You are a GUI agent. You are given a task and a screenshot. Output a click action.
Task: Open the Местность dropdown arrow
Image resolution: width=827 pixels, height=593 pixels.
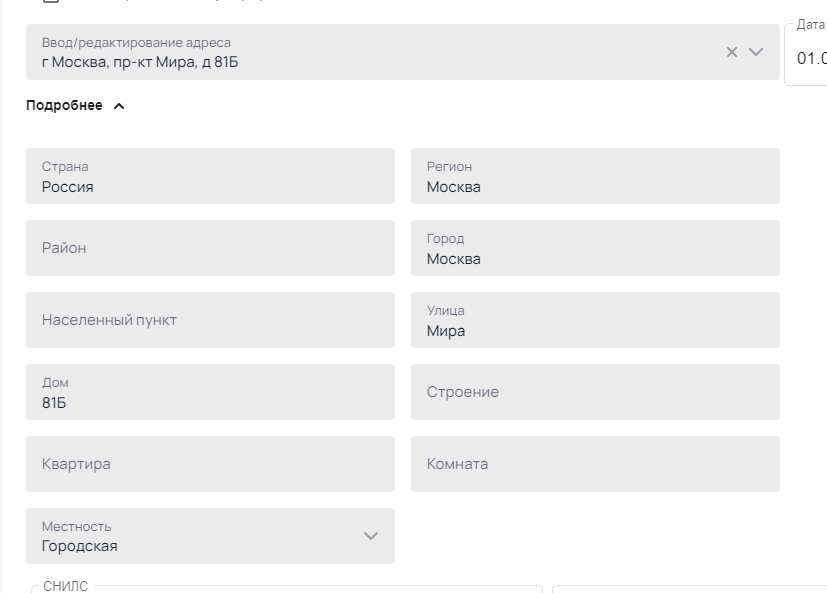[371, 536]
